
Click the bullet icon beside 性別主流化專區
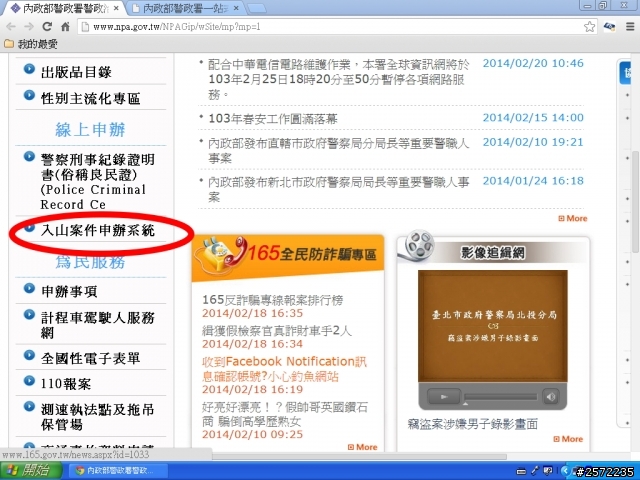(x=29, y=95)
